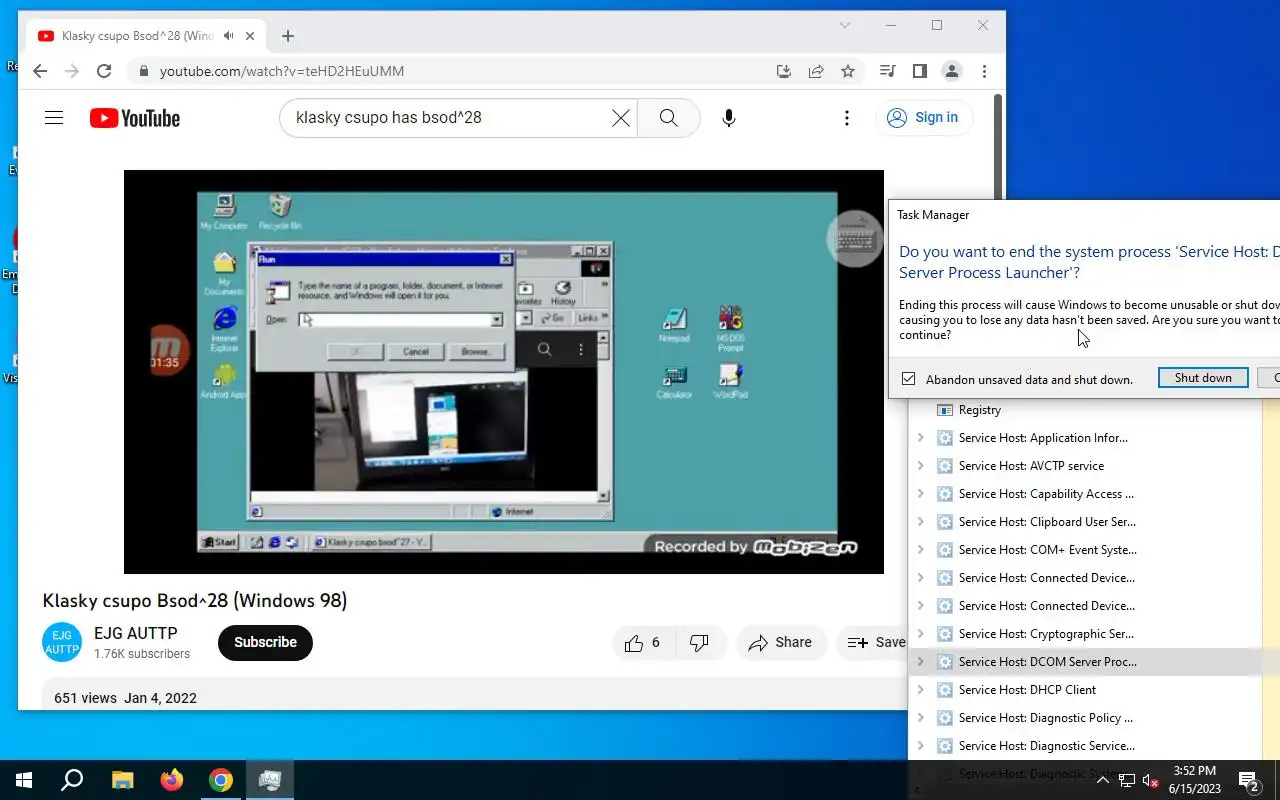Expand Service Host: Application Infor... row
The image size is (1280, 800).
pos(920,438)
